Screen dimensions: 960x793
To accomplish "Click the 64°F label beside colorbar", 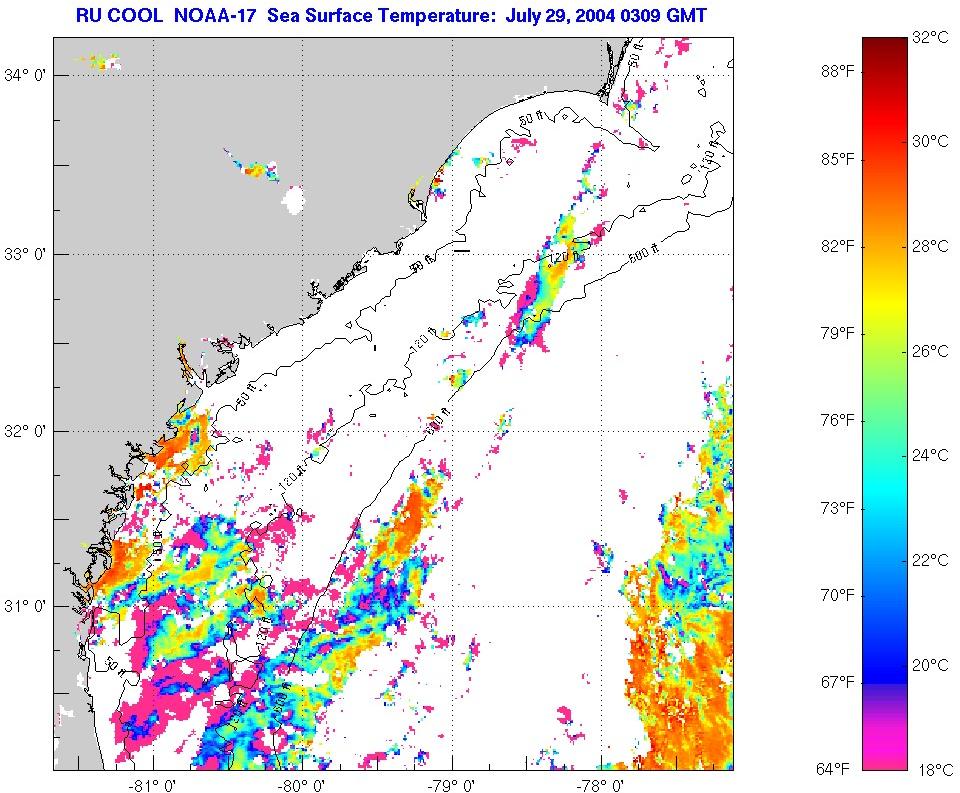I will click(833, 769).
